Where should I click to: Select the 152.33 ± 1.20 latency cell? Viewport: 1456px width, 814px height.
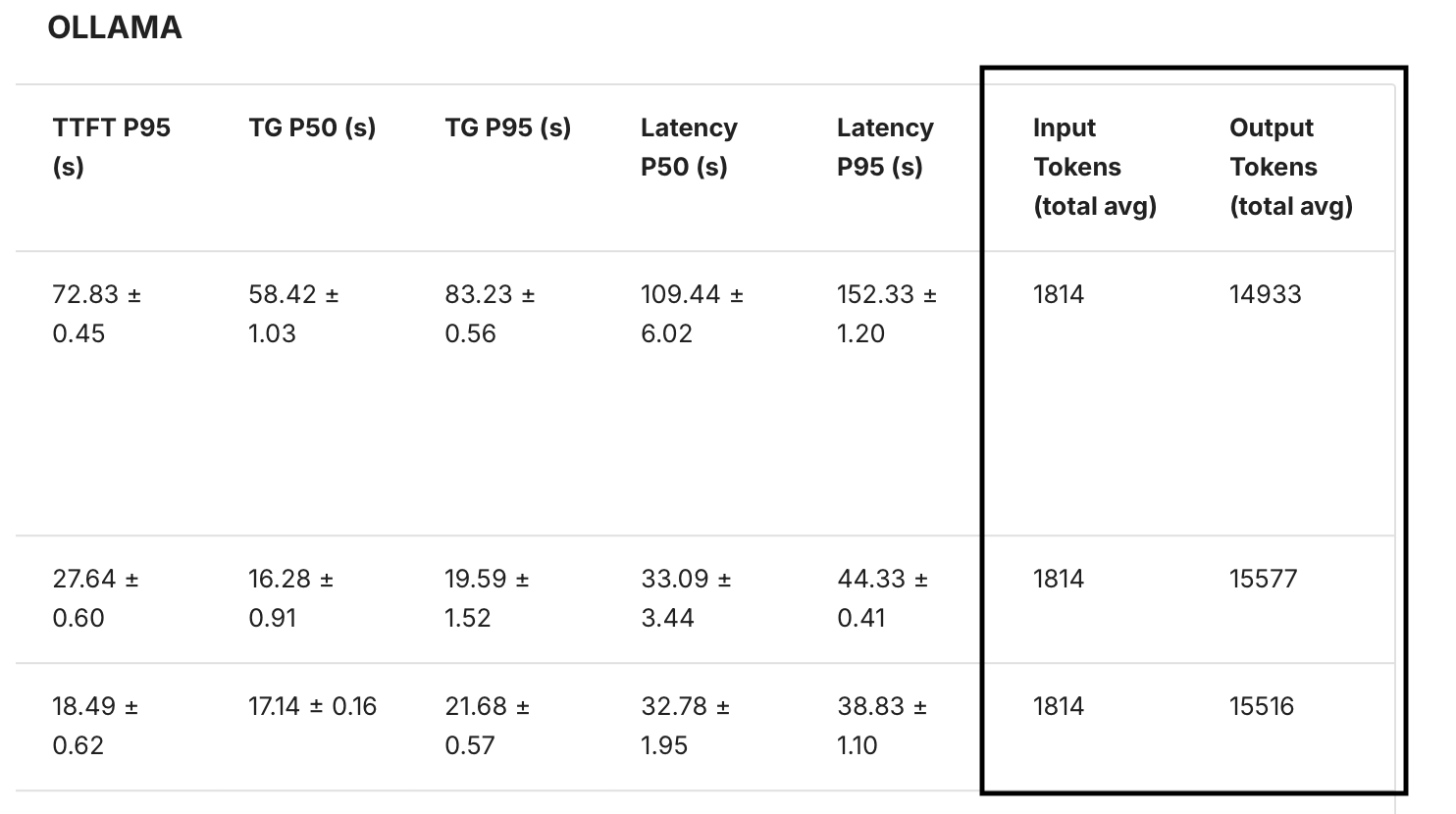point(886,314)
